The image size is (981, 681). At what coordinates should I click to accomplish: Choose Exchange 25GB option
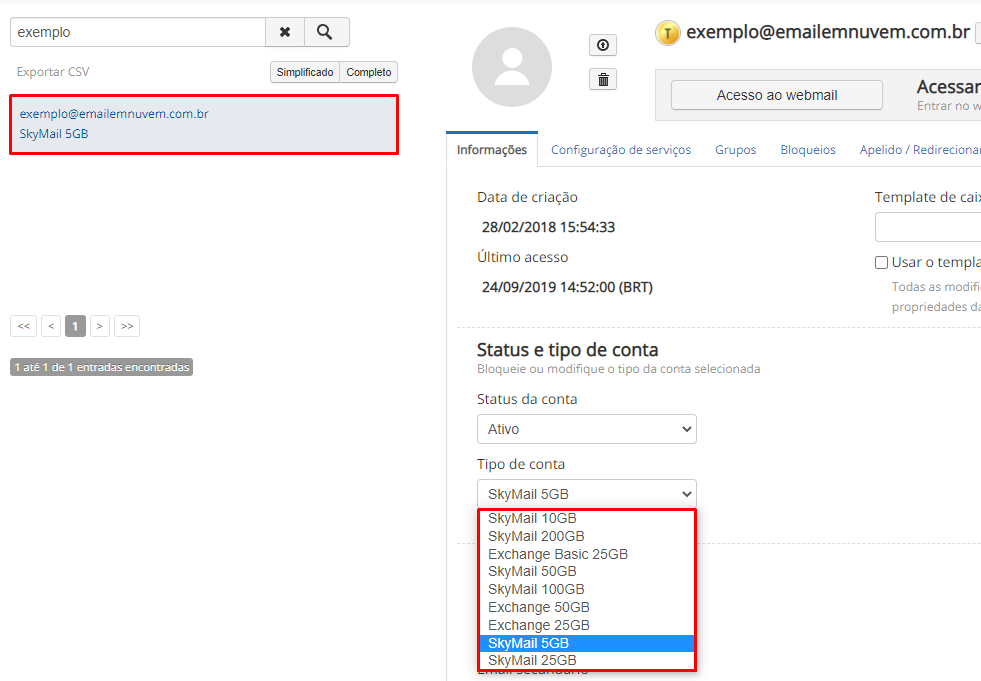[587, 625]
